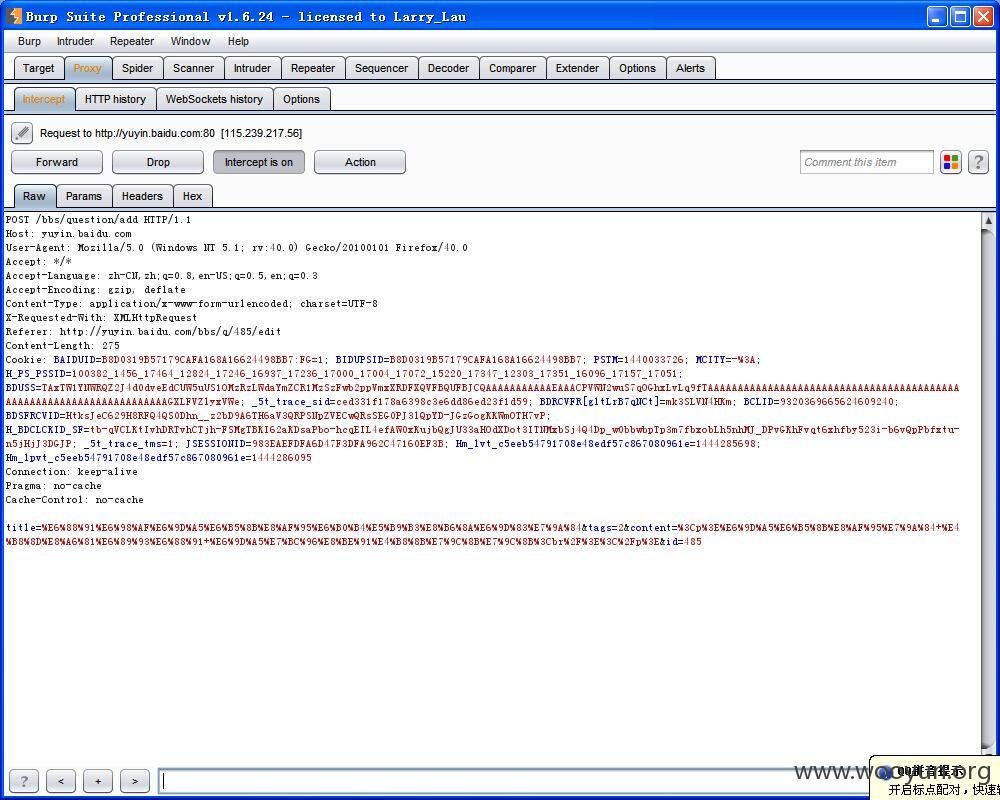Click the Pragma: no-cache line
The height and width of the screenshot is (800, 1000).
point(54,486)
